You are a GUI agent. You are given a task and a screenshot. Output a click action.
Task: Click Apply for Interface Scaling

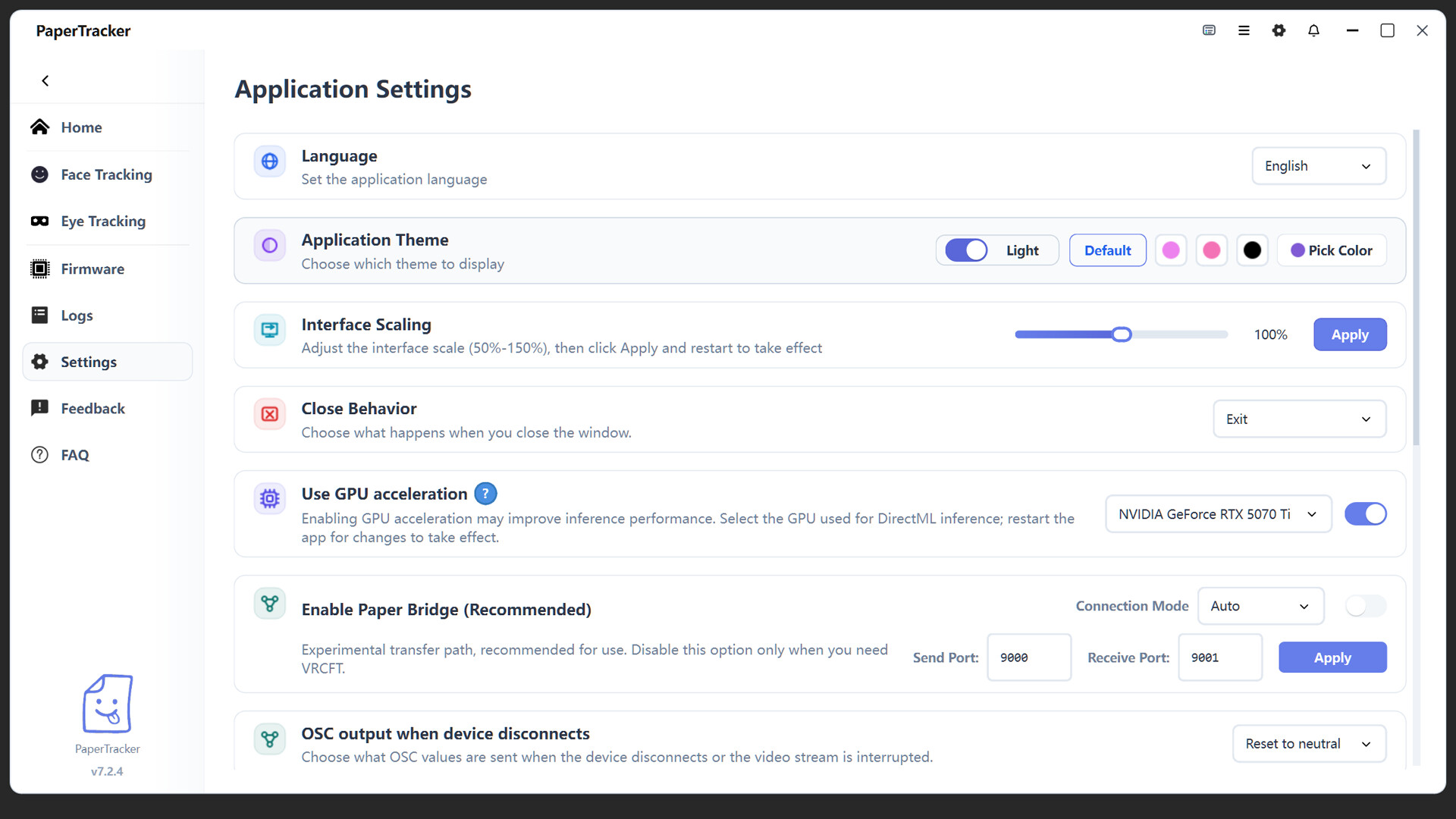1350,334
